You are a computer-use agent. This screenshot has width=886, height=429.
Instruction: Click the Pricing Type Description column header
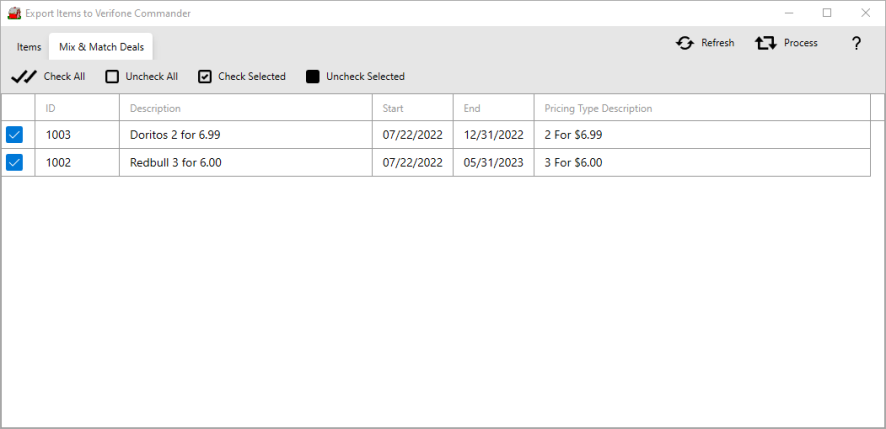(598, 108)
